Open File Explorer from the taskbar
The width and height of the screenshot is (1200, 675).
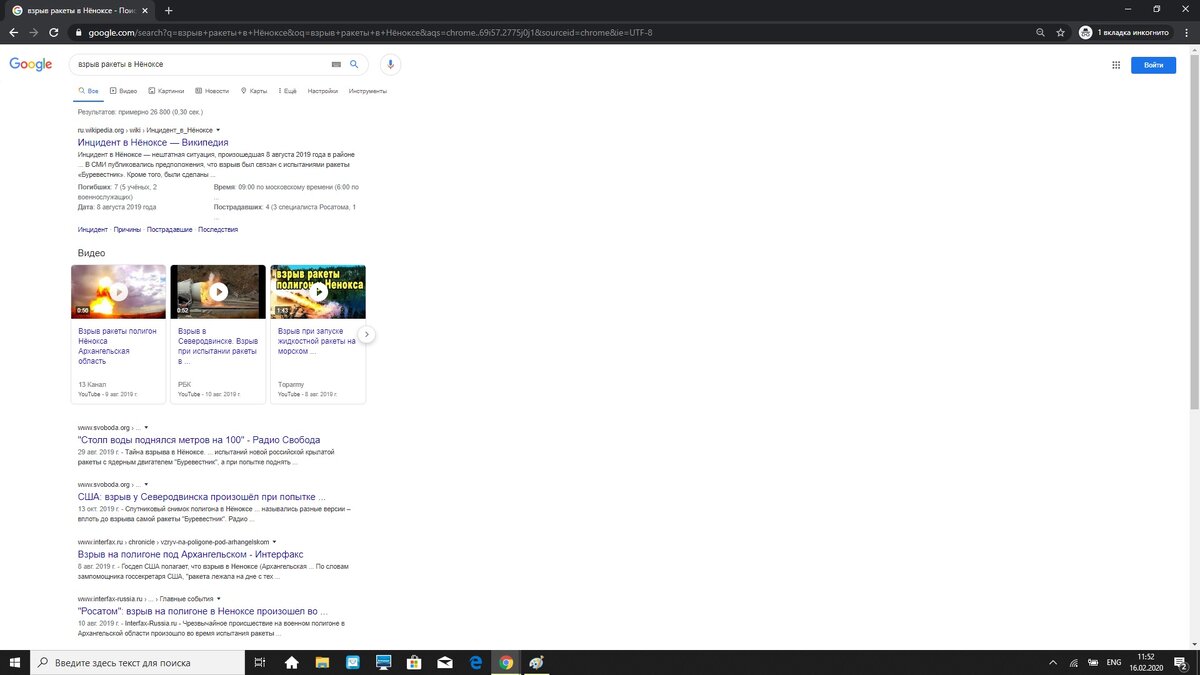[x=322, y=662]
